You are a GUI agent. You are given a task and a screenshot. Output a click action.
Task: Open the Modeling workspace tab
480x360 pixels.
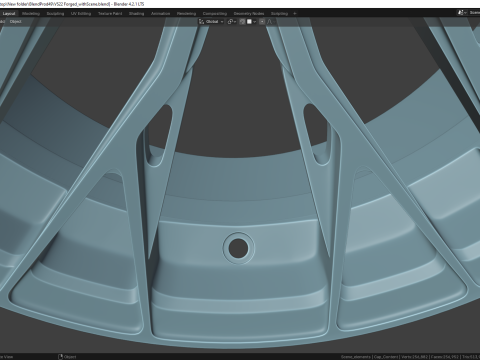[31, 14]
